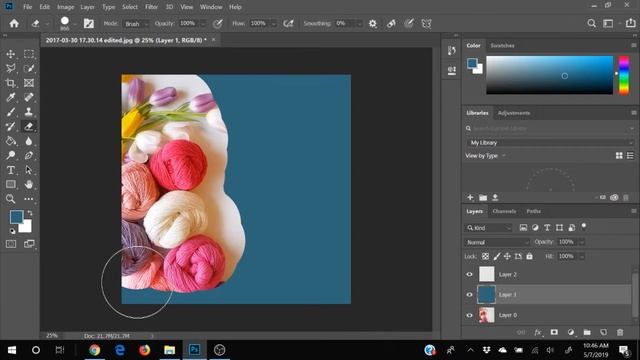
Task: Select the Pen tool
Action: tap(29, 156)
